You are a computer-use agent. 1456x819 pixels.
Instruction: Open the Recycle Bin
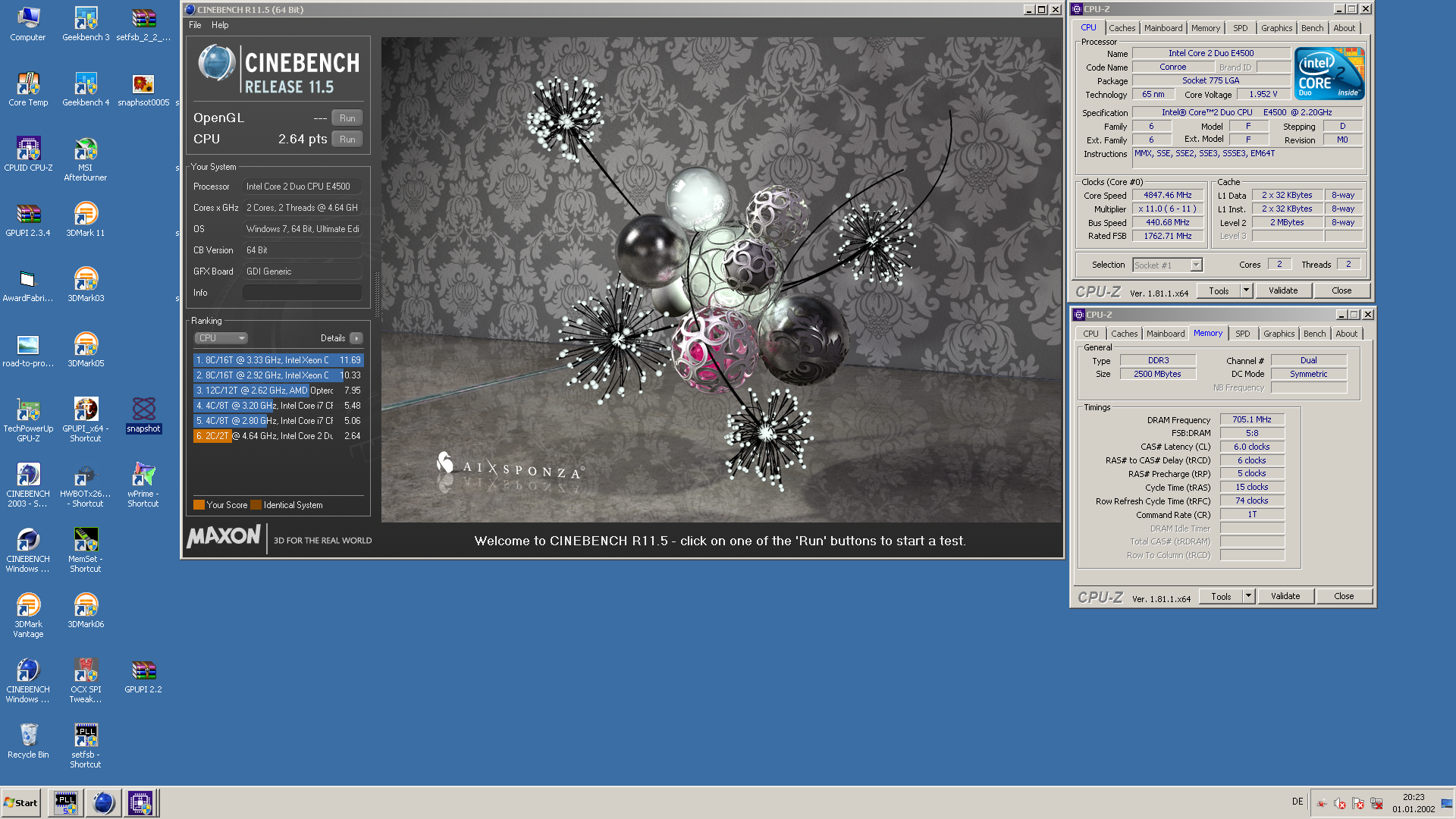(28, 740)
